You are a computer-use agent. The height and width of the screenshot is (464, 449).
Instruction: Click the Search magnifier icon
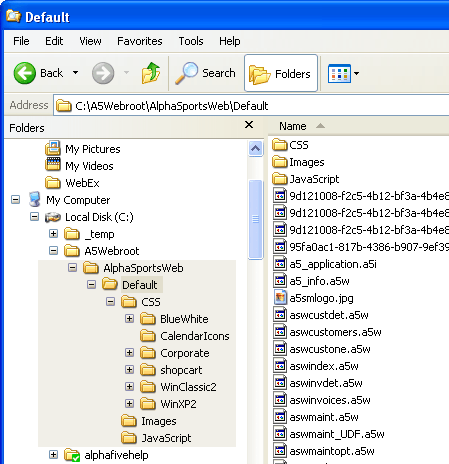186,73
